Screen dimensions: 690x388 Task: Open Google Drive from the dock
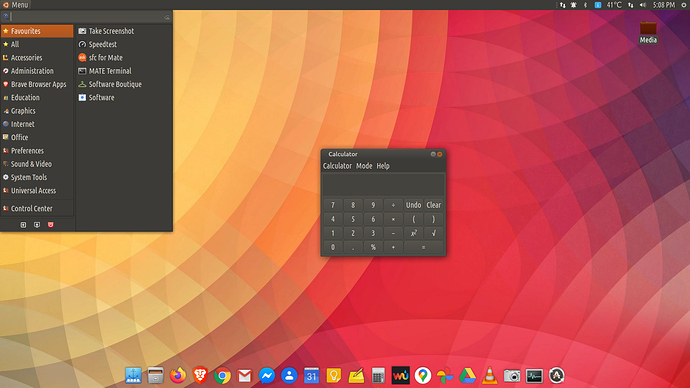(x=467, y=375)
